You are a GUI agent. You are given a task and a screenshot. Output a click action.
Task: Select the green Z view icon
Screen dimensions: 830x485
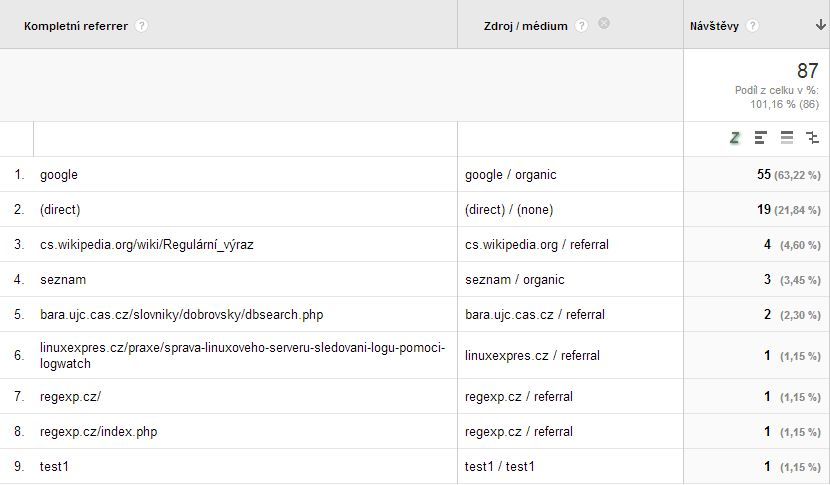[735, 138]
